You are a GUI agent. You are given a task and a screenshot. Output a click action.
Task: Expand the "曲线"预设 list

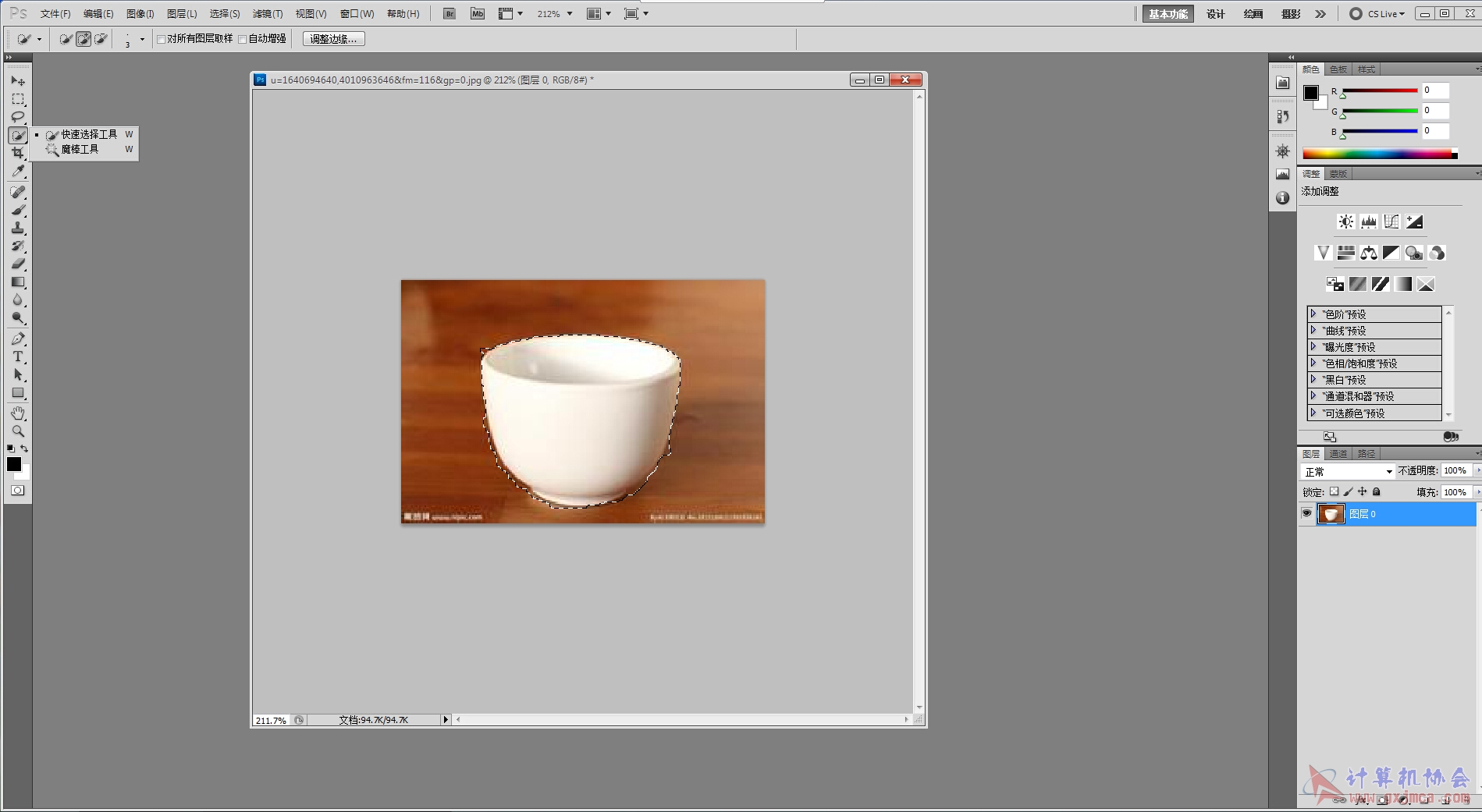click(1313, 330)
